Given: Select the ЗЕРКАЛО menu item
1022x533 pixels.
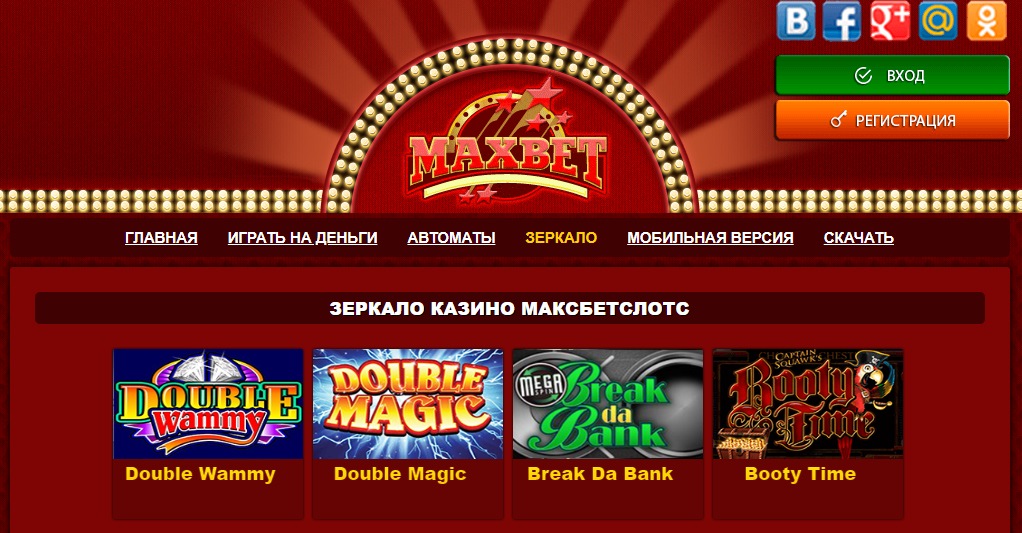Looking at the screenshot, I should 561,238.
